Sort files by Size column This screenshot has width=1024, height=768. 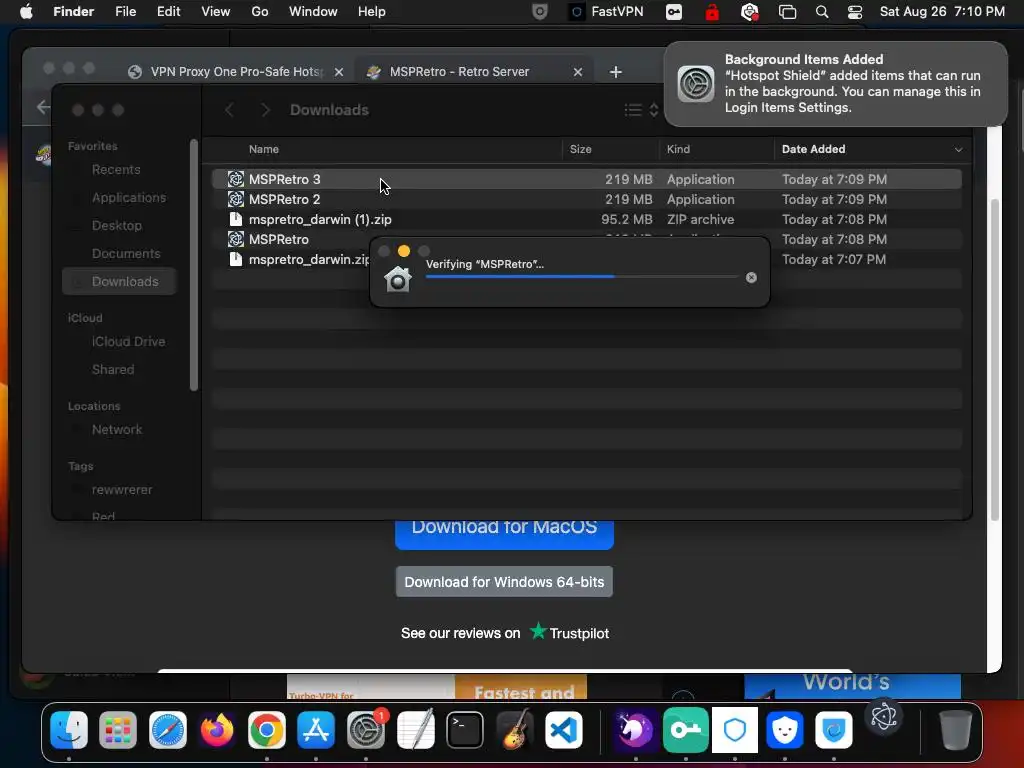pos(580,150)
